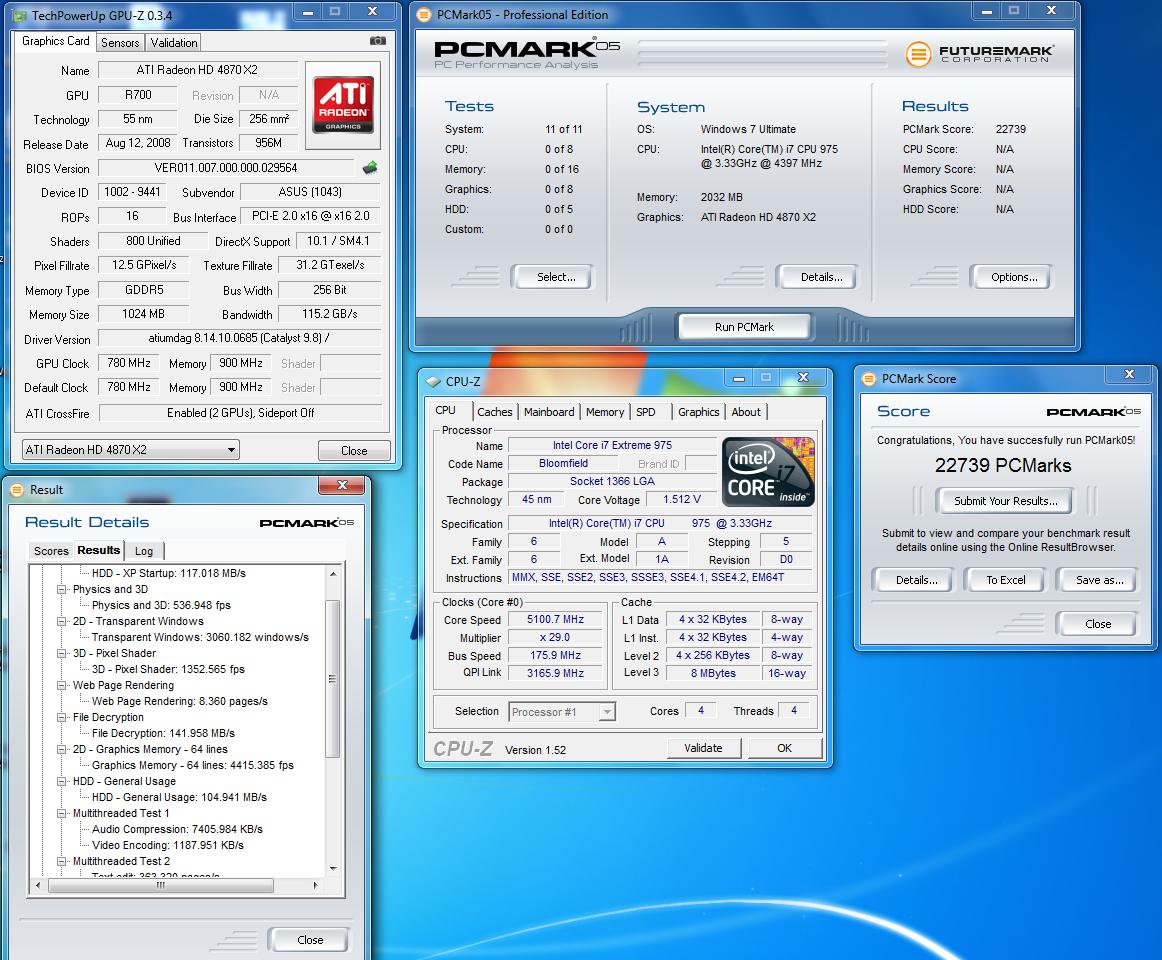Click the GPU Name field in GPU-Z
This screenshot has width=1162, height=960.
tap(198, 70)
